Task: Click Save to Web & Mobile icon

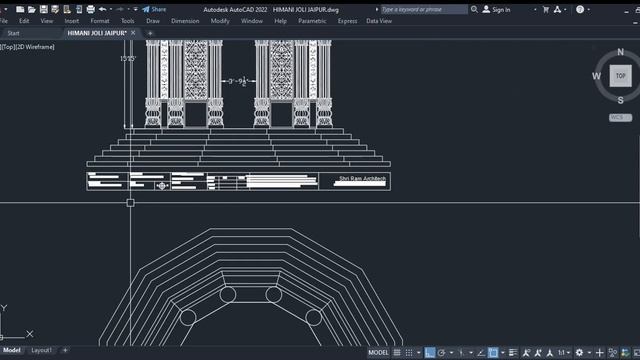Action: click(x=79, y=9)
